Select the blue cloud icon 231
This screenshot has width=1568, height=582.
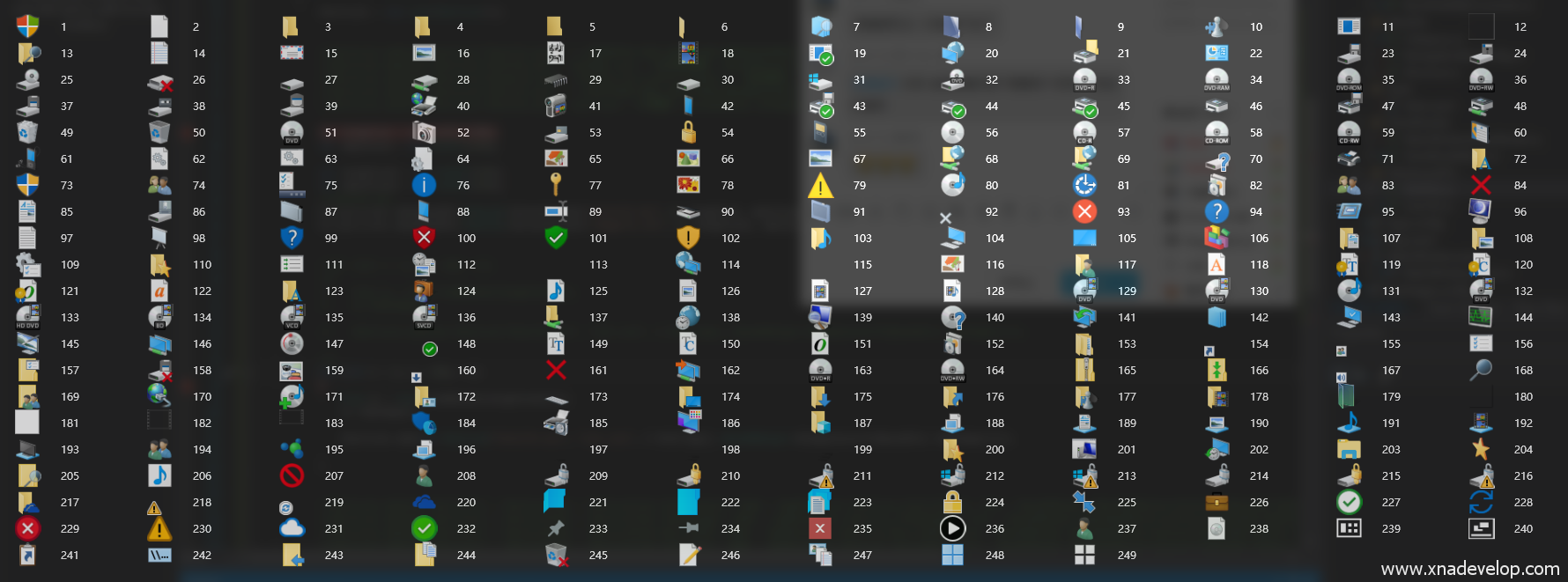(292, 528)
